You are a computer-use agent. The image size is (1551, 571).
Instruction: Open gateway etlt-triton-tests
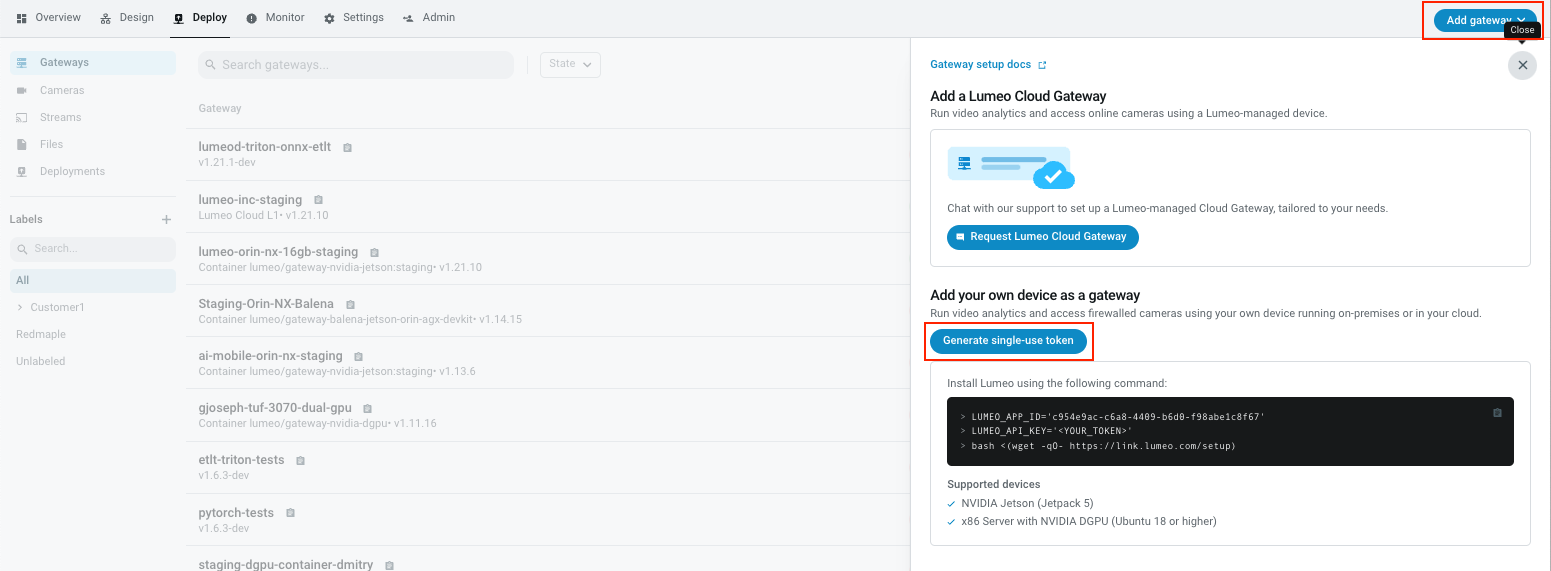(241, 460)
